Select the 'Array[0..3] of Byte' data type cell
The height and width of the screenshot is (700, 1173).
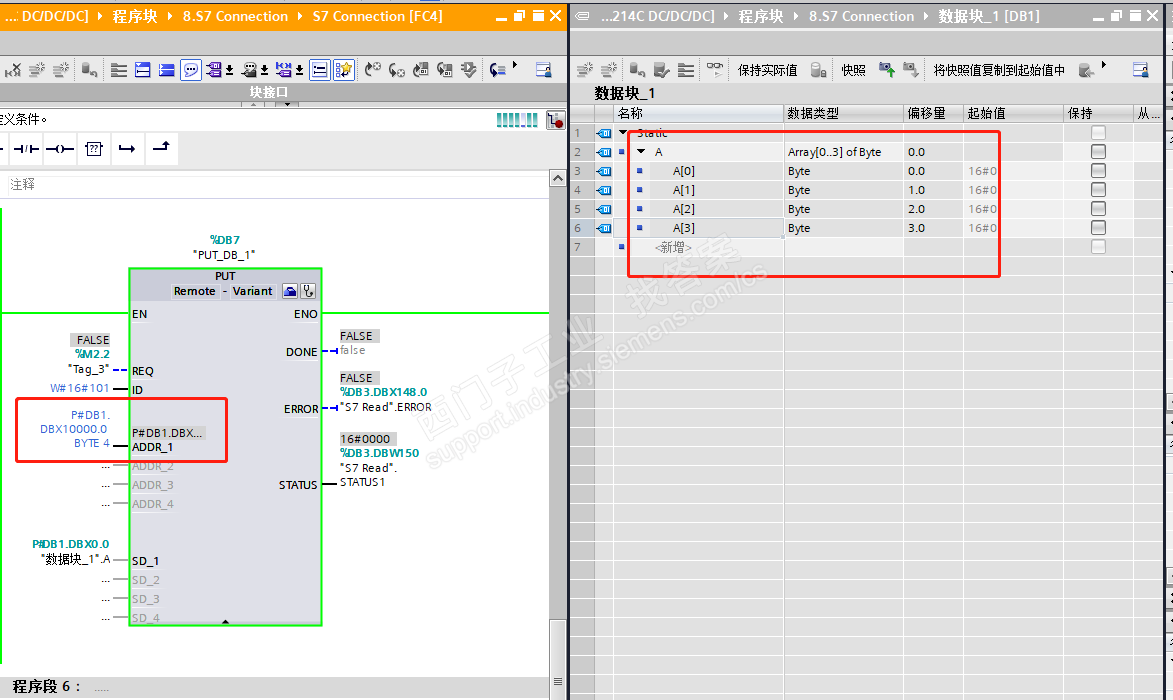tap(843, 152)
